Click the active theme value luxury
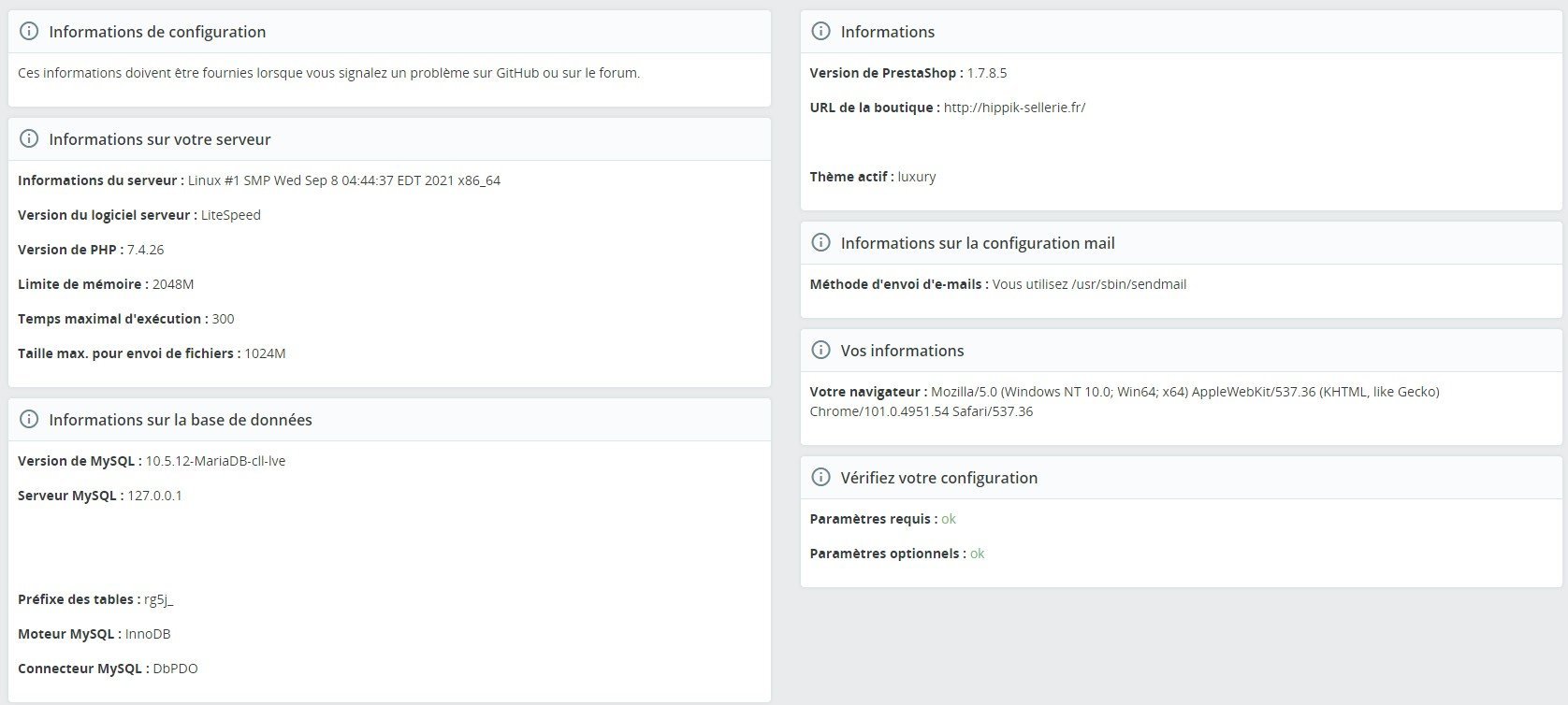The width and height of the screenshot is (1568, 705). point(917,177)
